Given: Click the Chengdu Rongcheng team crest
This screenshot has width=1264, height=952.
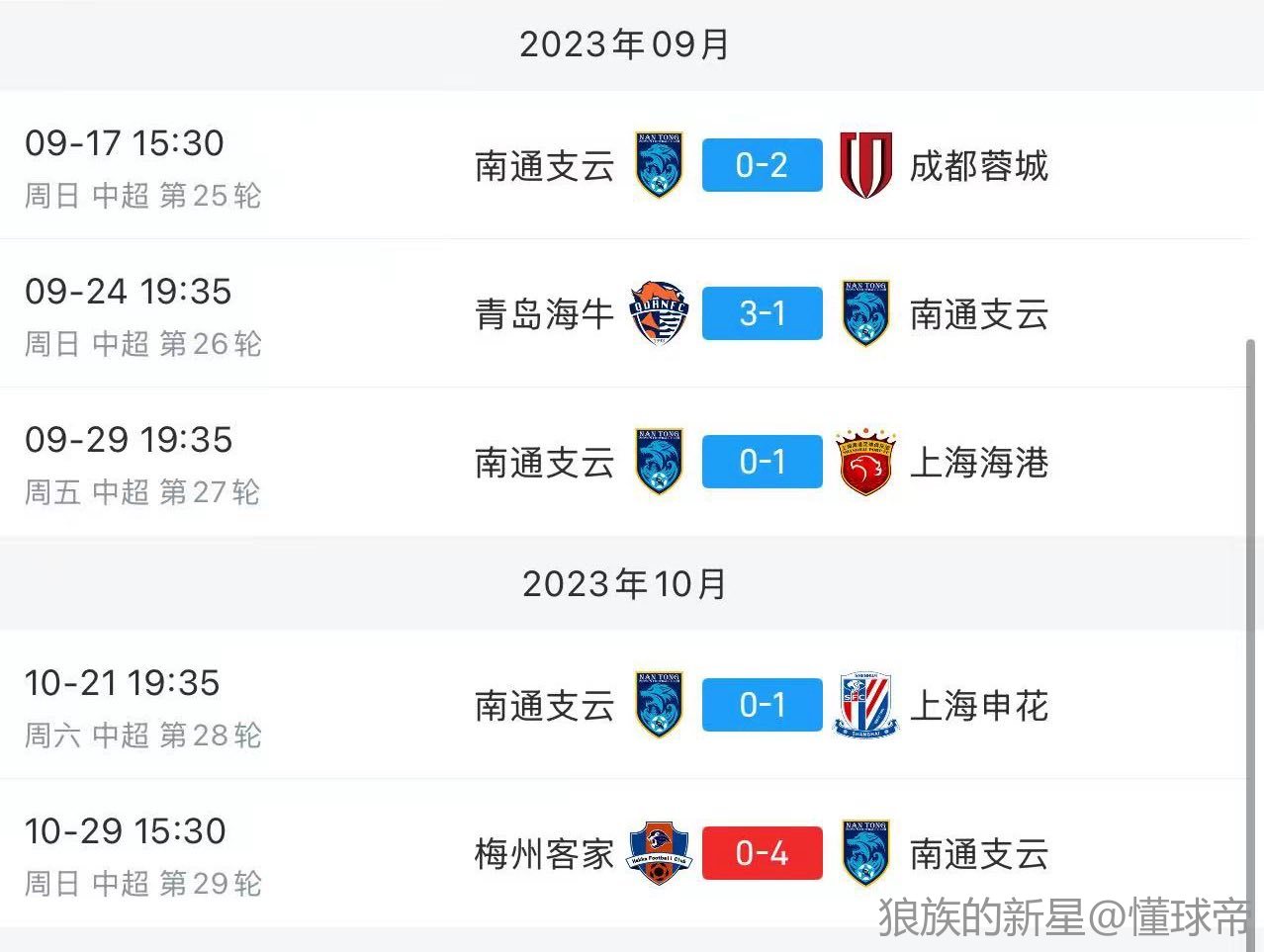Looking at the screenshot, I should tap(865, 165).
